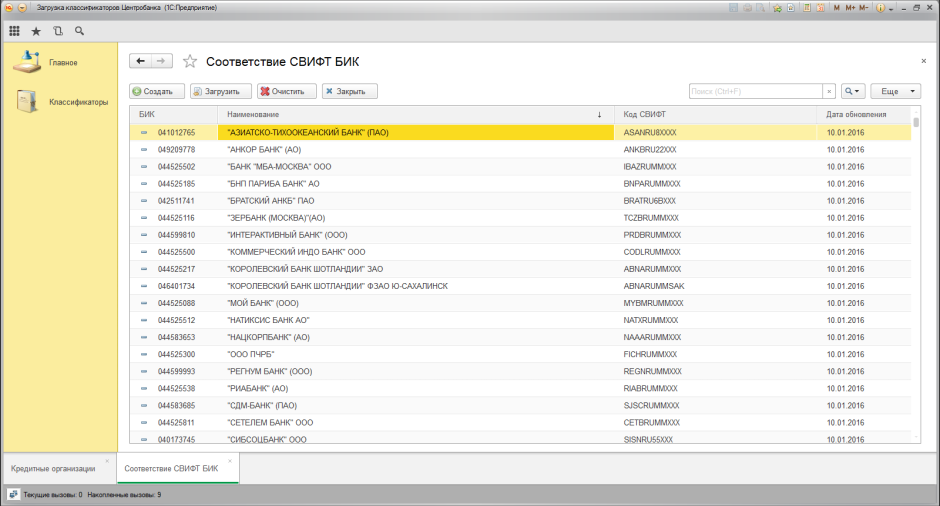Open the search options magnifier dropdown

point(852,91)
